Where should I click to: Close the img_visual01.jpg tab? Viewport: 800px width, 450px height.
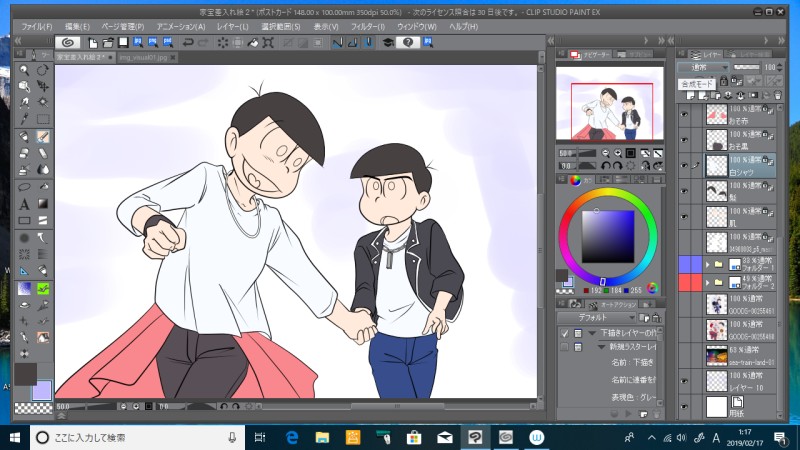pyautogui.click(x=173, y=58)
